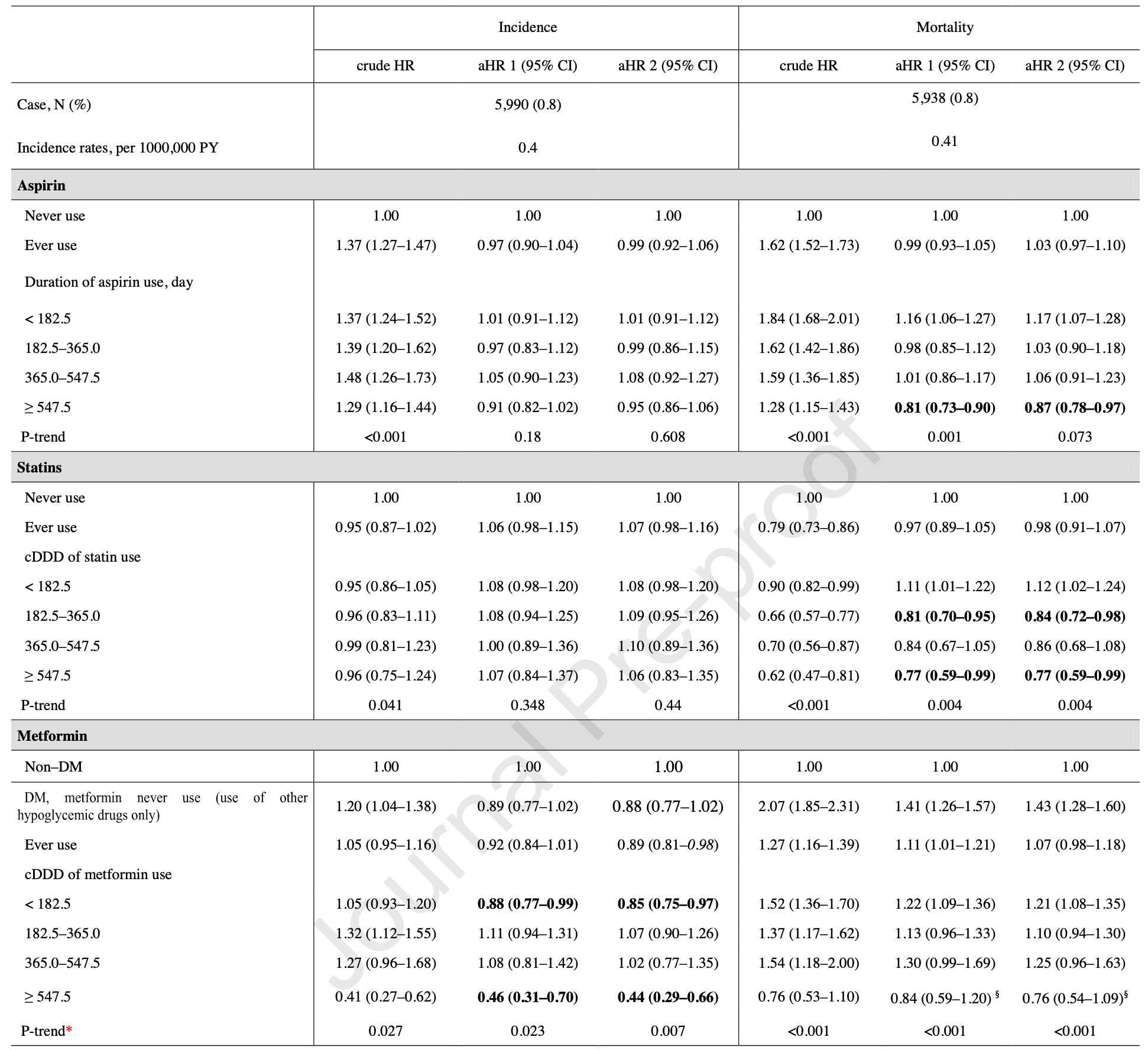Click the 'Incidence rates, per 1000,000 PY' label
Screen dimensions: 1148x1050
[118, 148]
